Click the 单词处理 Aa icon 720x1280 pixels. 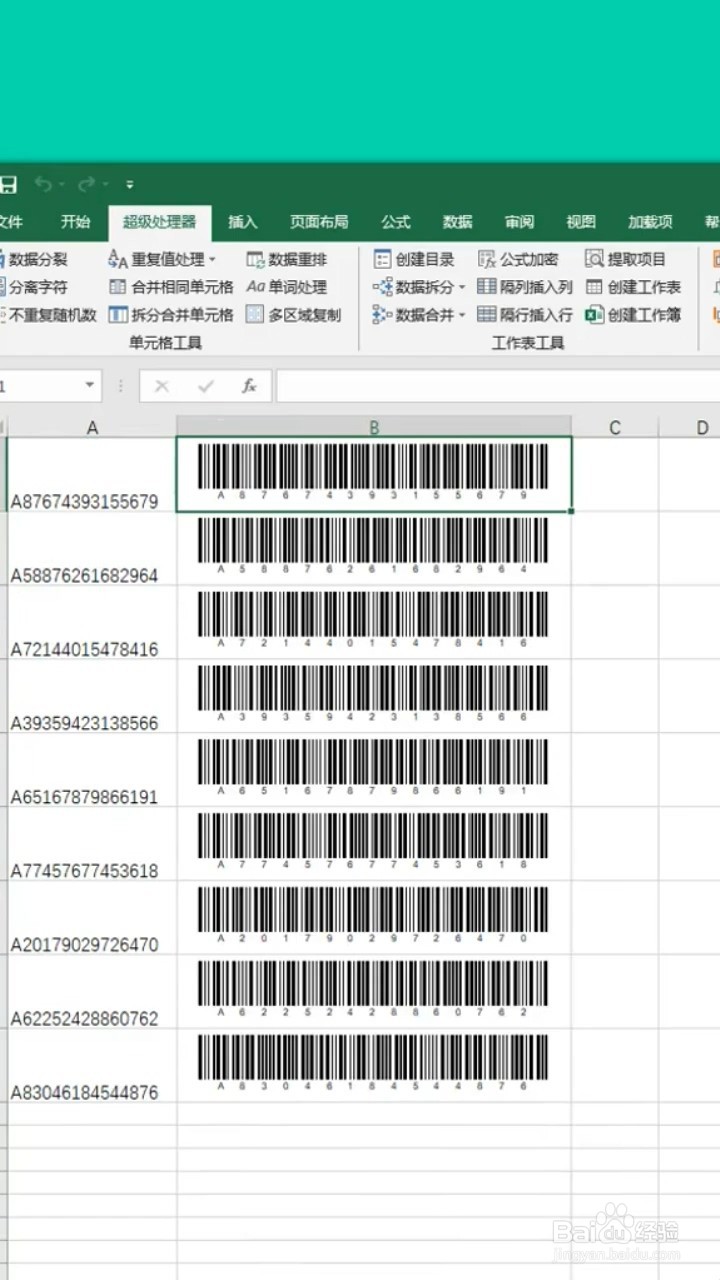click(255, 287)
